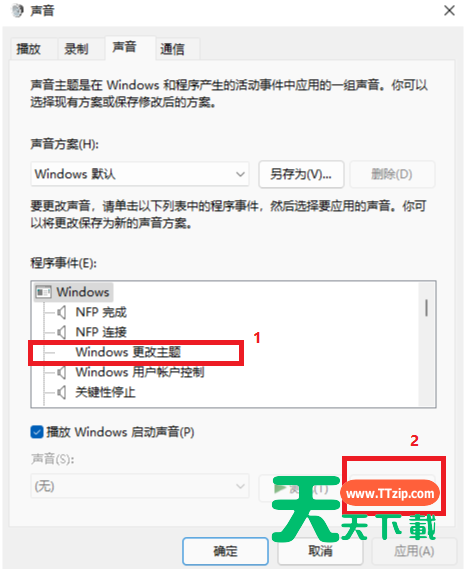Select Windows 更改主题 event
This screenshot has width=464, height=569.
(128, 352)
